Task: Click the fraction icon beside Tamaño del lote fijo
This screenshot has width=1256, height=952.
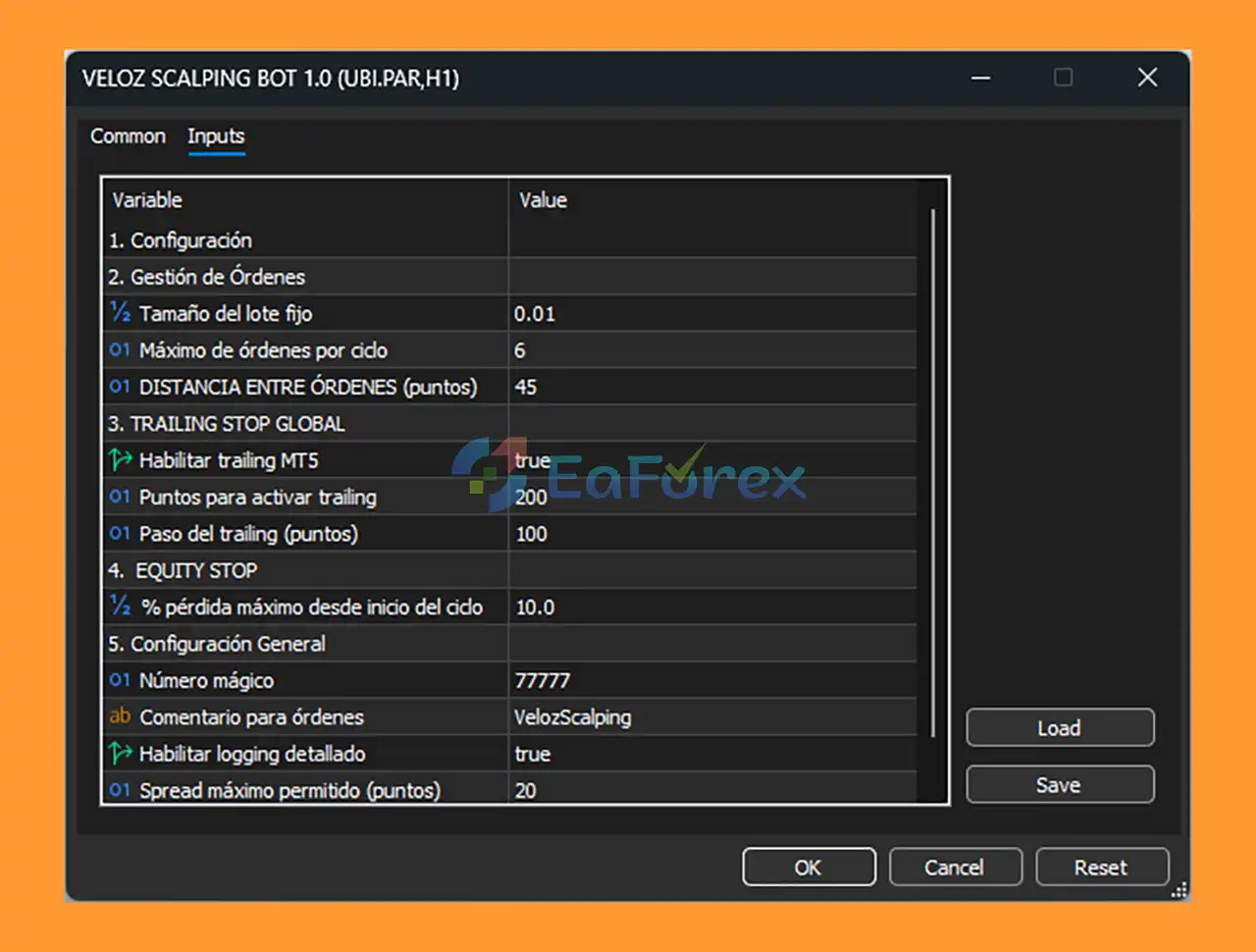Action: point(120,313)
